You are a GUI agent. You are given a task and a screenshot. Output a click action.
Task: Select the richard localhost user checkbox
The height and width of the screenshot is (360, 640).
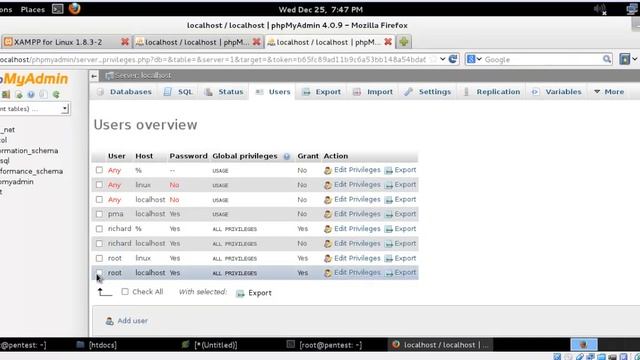(99, 243)
